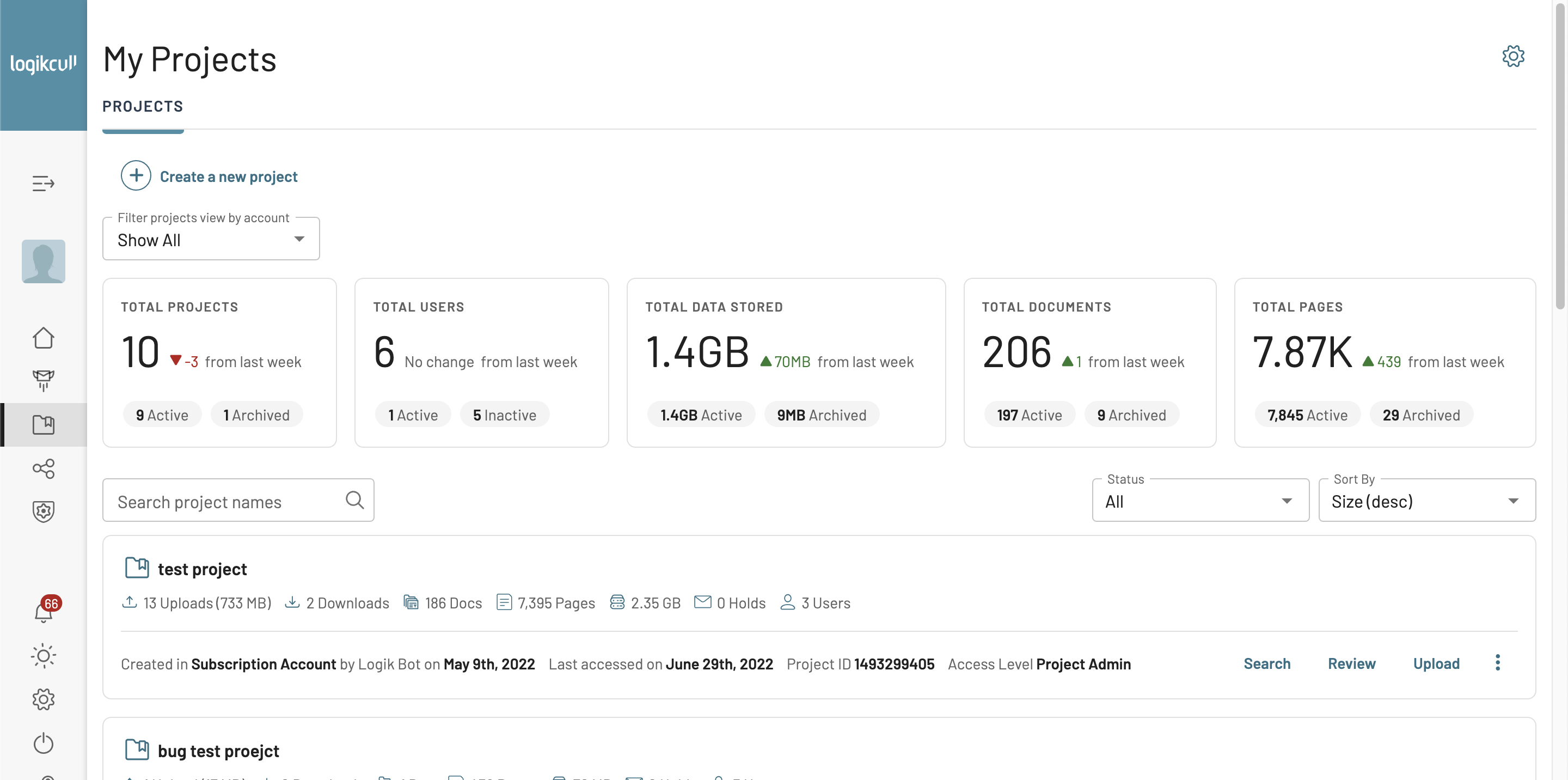Expand the sidebar navigation menu icon
This screenshot has height=780, width=1568.
43,183
